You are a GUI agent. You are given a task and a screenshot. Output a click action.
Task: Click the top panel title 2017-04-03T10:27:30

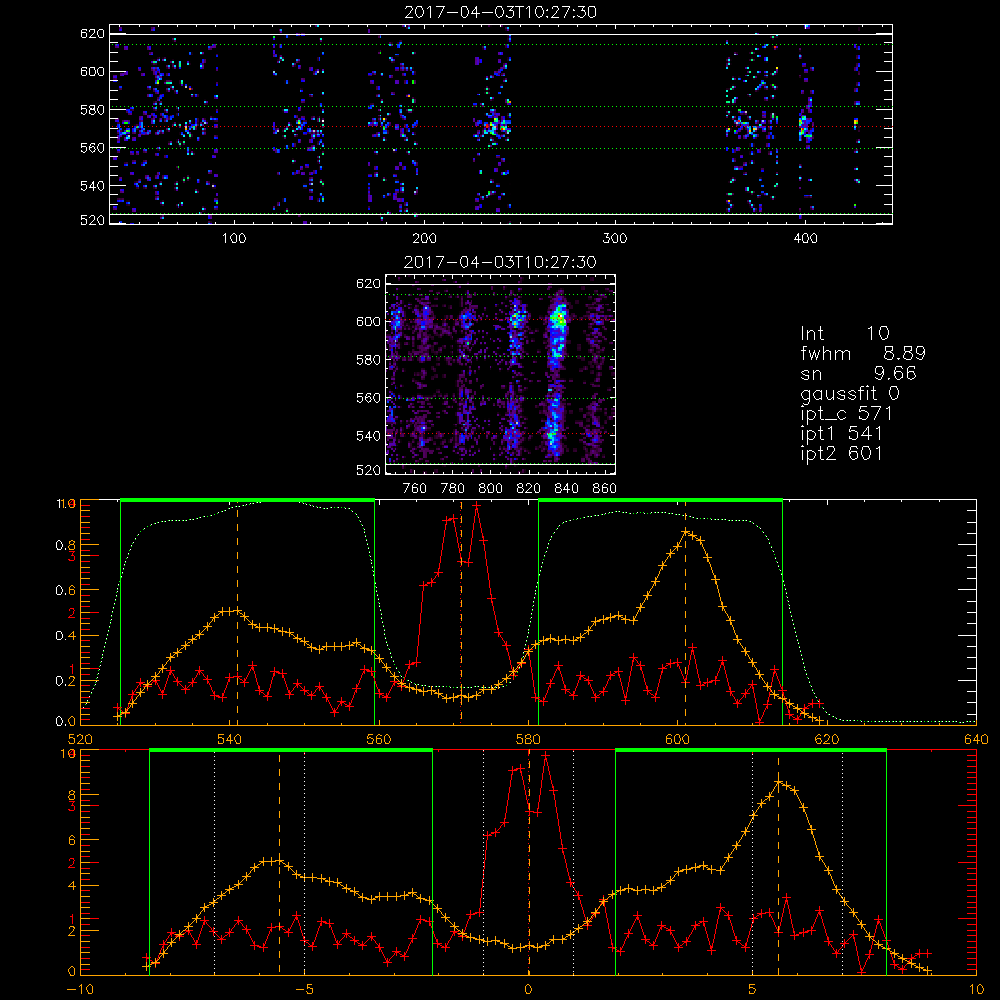pyautogui.click(x=500, y=12)
